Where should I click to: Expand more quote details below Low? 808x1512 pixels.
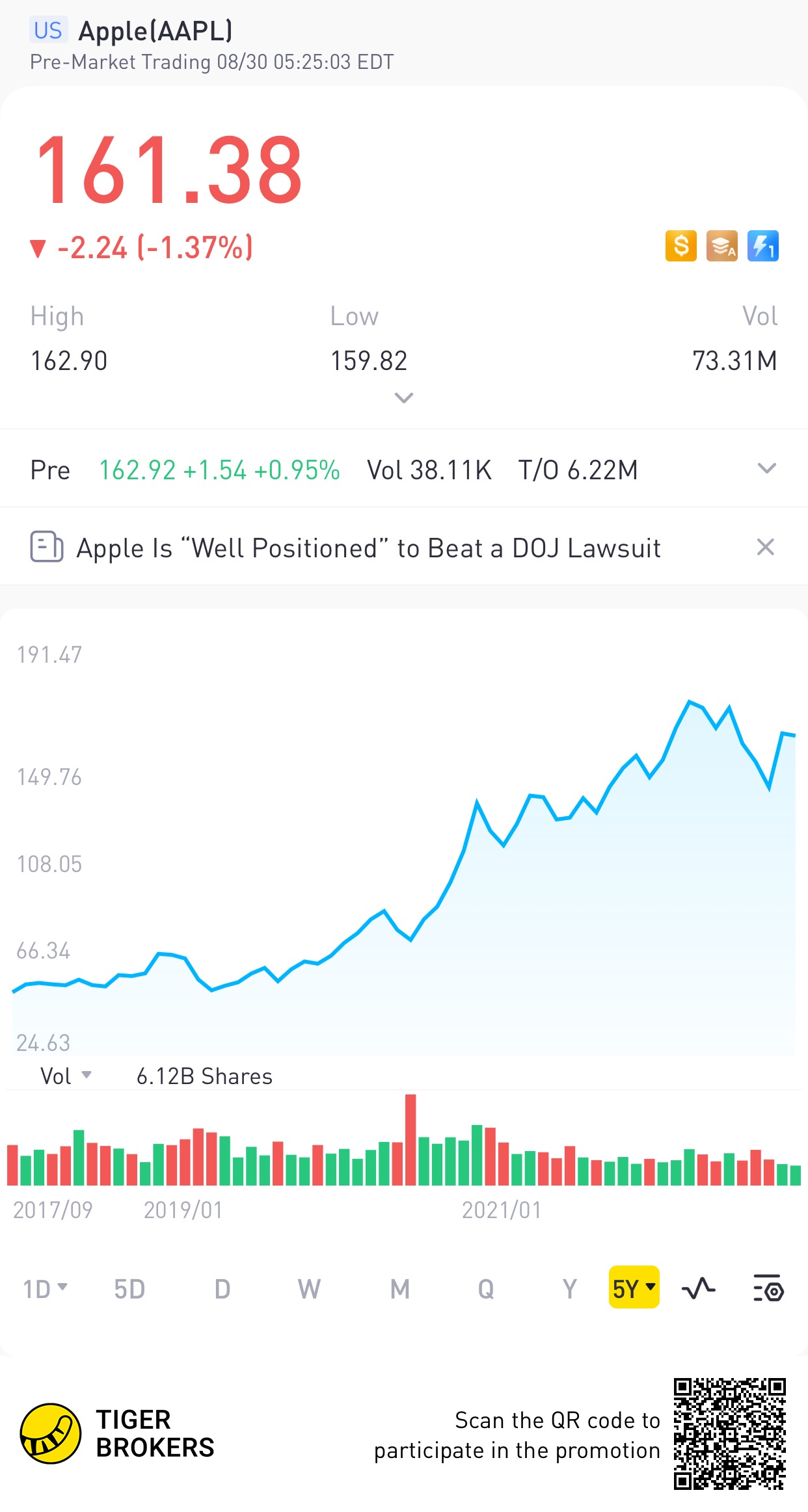[x=404, y=397]
